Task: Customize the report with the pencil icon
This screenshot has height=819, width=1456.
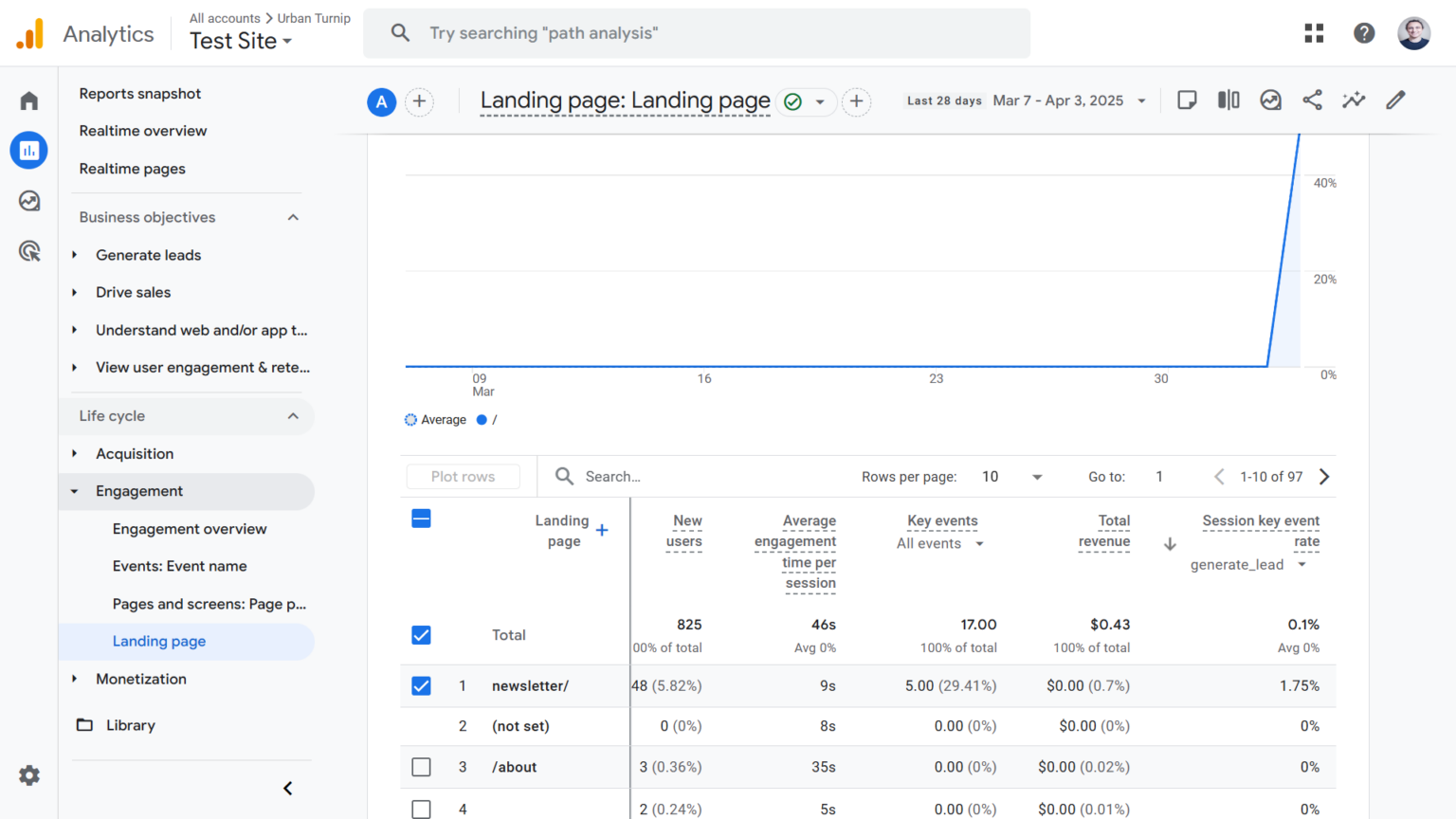Action: (x=1395, y=100)
